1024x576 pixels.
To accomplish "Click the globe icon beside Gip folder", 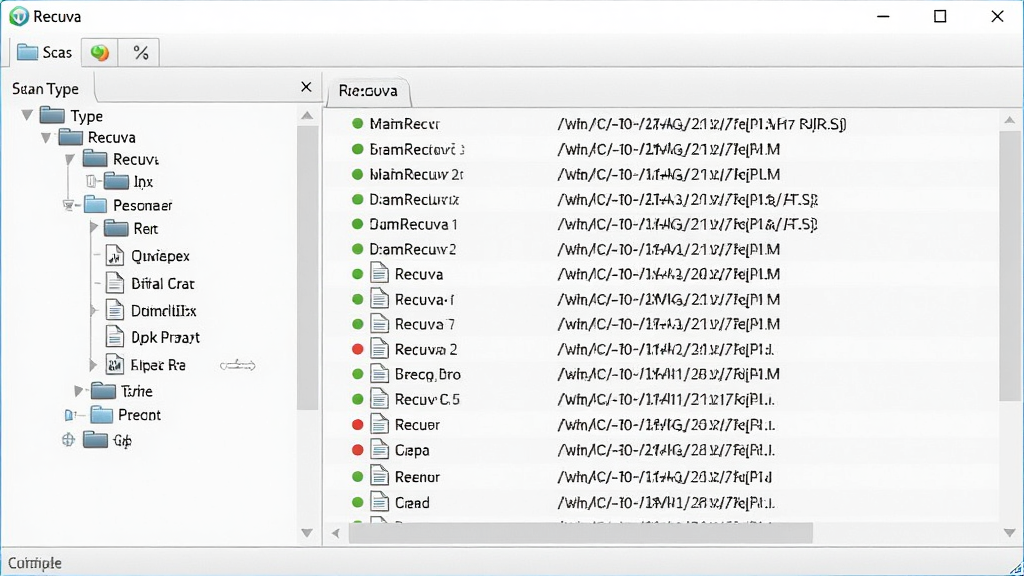I will tap(69, 440).
